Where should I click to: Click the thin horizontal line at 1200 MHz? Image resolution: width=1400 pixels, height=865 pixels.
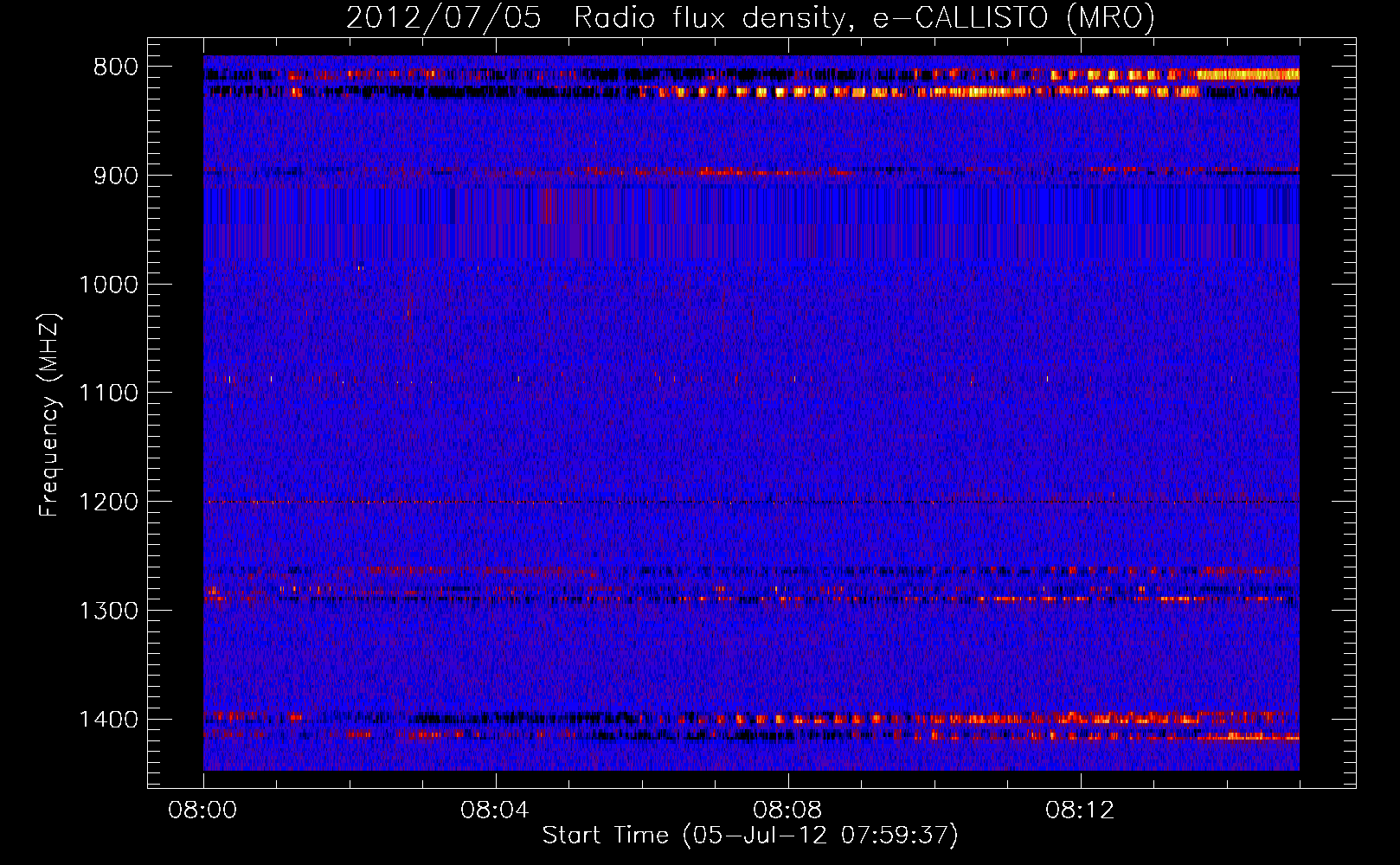tap(751, 502)
